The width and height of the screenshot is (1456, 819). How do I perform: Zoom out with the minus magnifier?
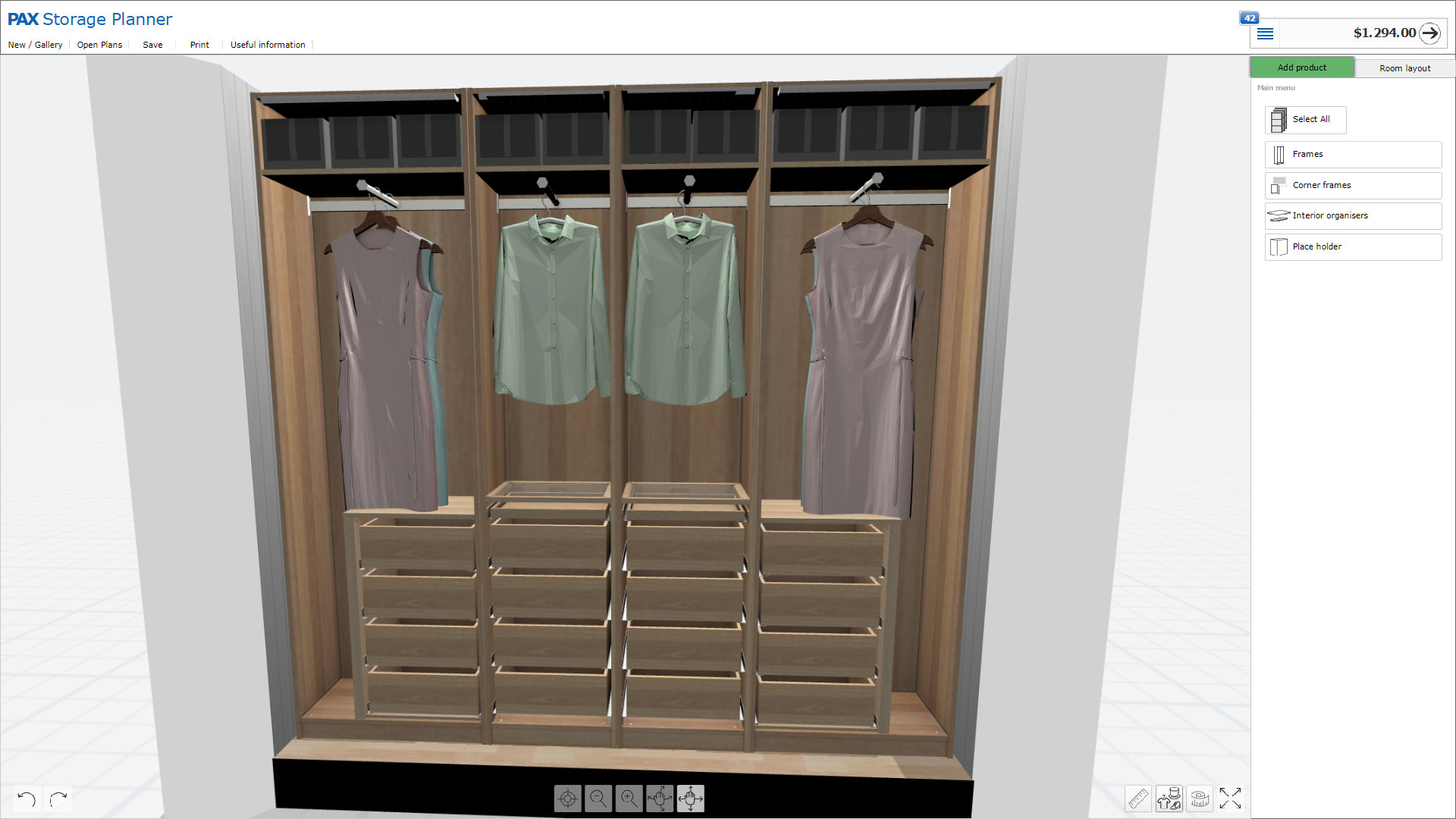click(x=598, y=799)
